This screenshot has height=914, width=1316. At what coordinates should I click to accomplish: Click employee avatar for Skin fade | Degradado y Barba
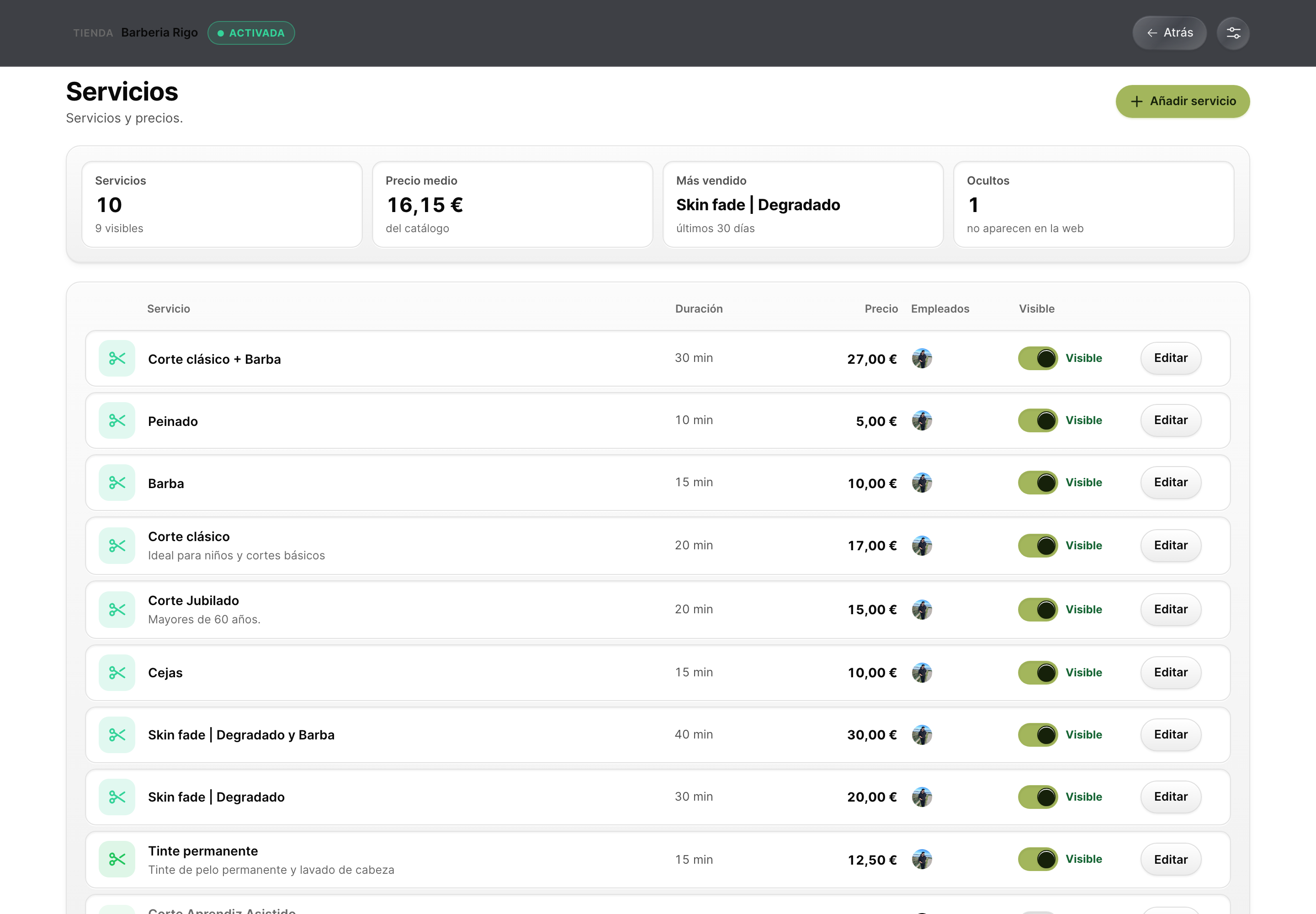(922, 735)
